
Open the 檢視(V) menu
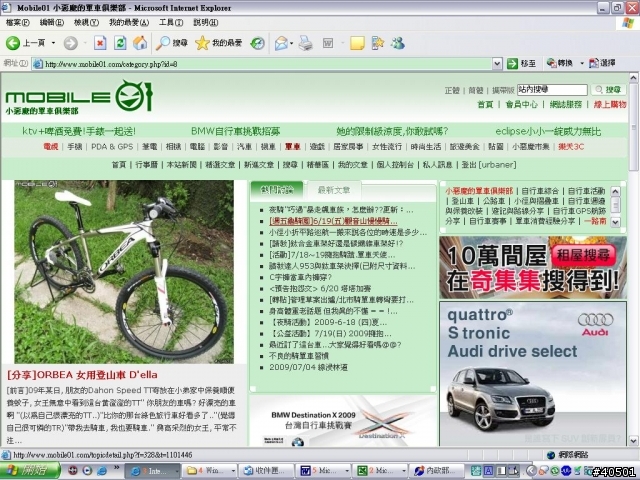click(86, 22)
